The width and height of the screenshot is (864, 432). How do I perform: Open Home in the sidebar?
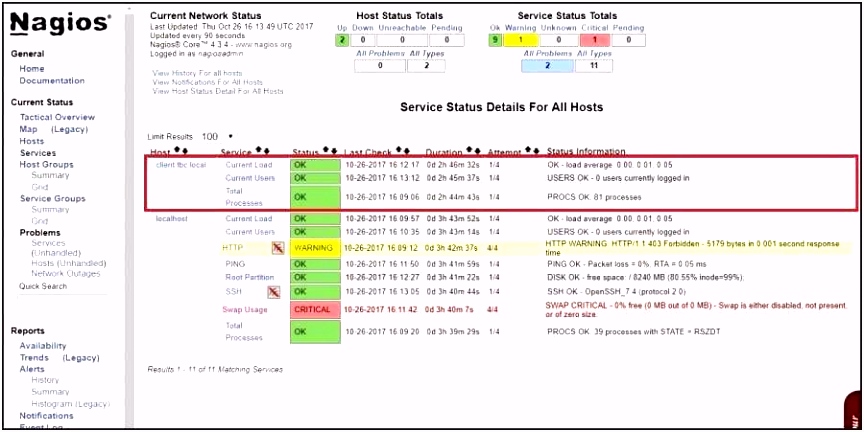[x=32, y=69]
